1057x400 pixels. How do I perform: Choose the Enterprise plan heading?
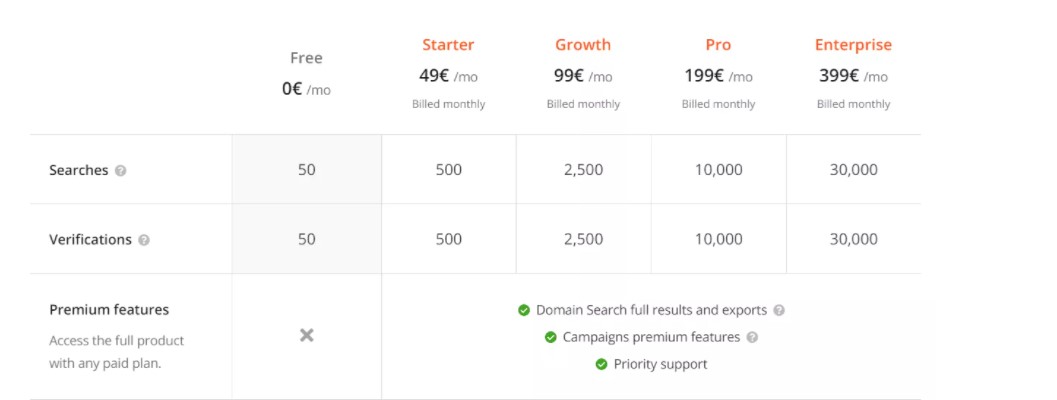(853, 45)
